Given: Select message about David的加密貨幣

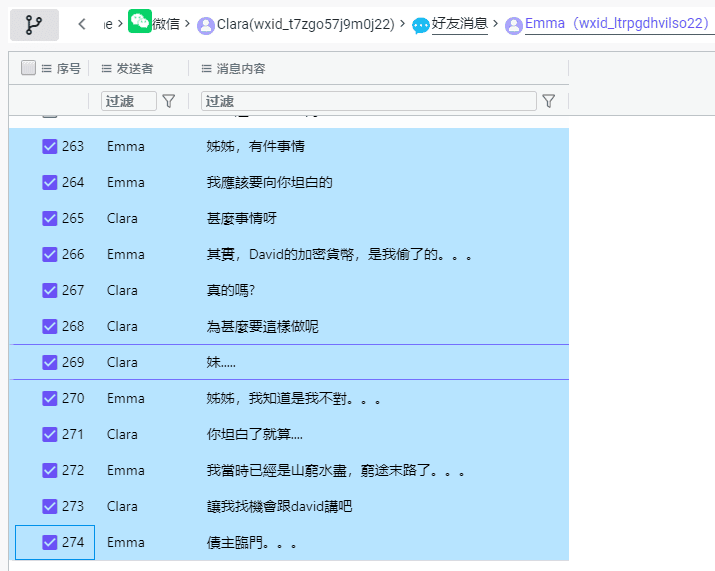Looking at the screenshot, I should tap(339, 254).
